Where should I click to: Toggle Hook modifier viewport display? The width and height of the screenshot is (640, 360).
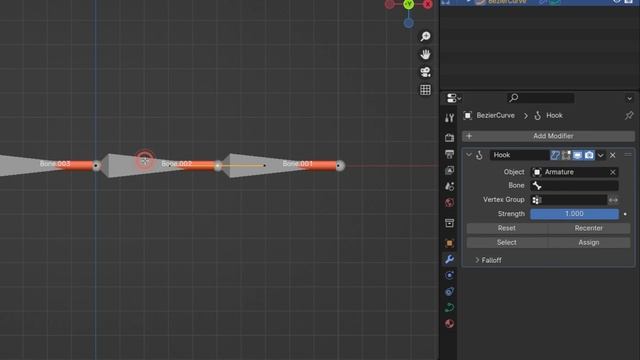tap(578, 155)
